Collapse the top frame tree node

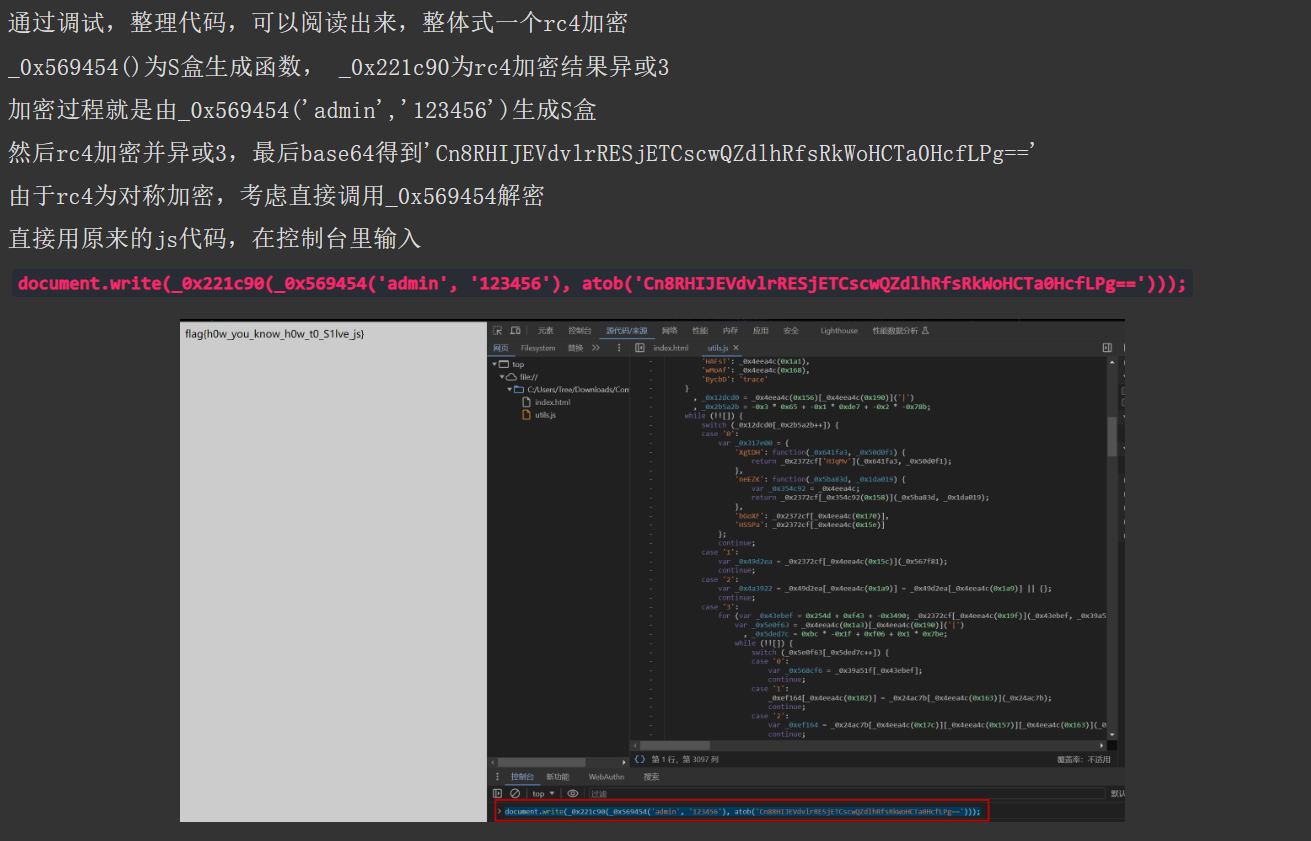click(x=493, y=364)
